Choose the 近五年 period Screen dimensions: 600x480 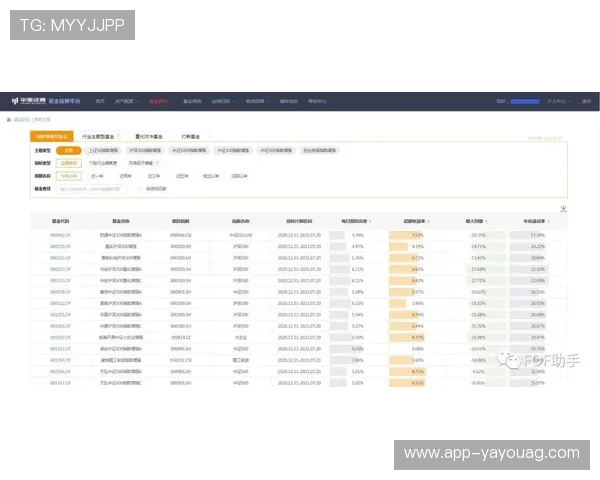tap(182, 176)
